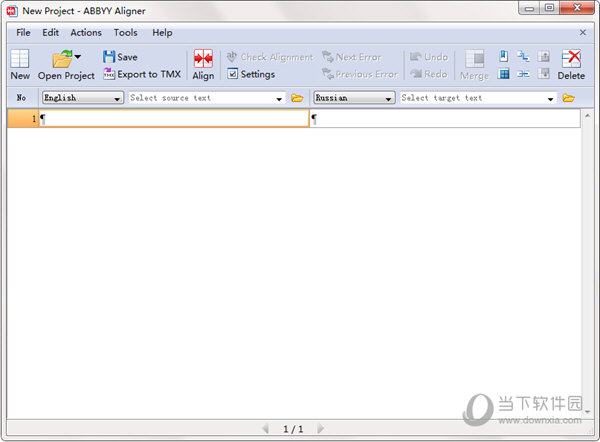The width and height of the screenshot is (600, 442).
Task: Open the English source language dropdown
Action: pyautogui.click(x=83, y=98)
